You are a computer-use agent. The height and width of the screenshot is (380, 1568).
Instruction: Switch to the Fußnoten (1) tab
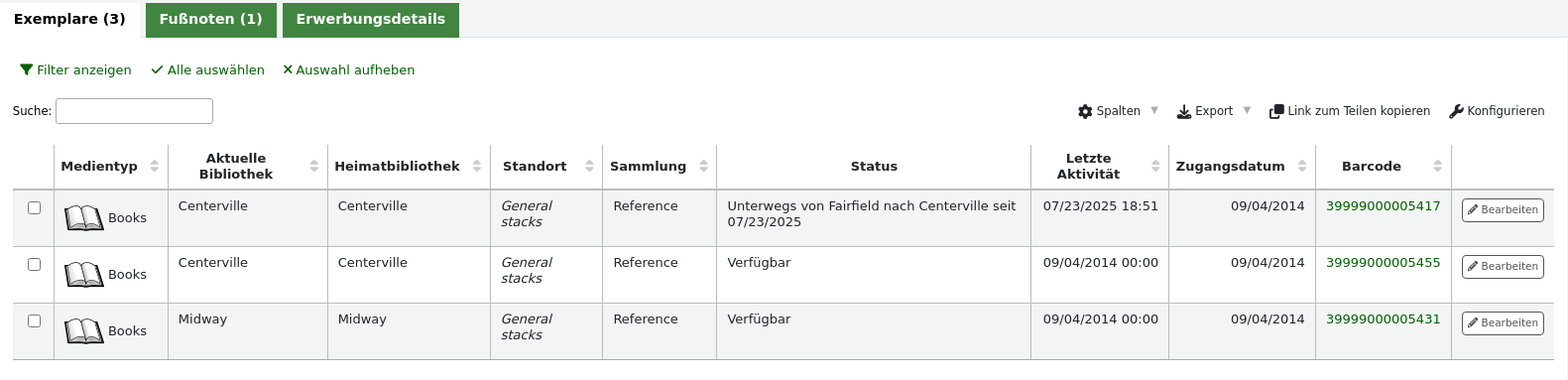[x=211, y=20]
